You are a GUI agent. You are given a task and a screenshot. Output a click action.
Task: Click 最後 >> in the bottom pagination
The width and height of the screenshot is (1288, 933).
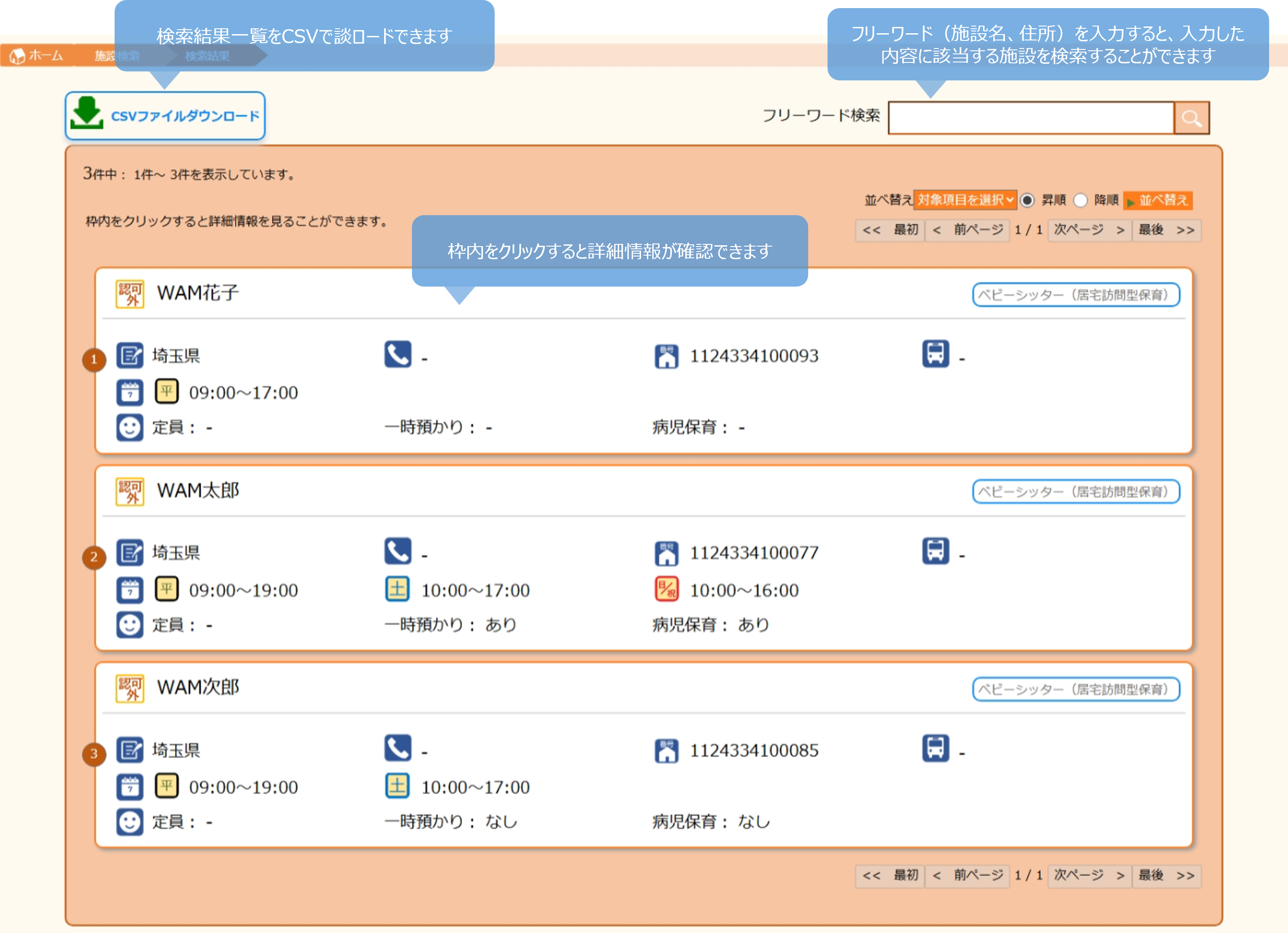(1166, 876)
